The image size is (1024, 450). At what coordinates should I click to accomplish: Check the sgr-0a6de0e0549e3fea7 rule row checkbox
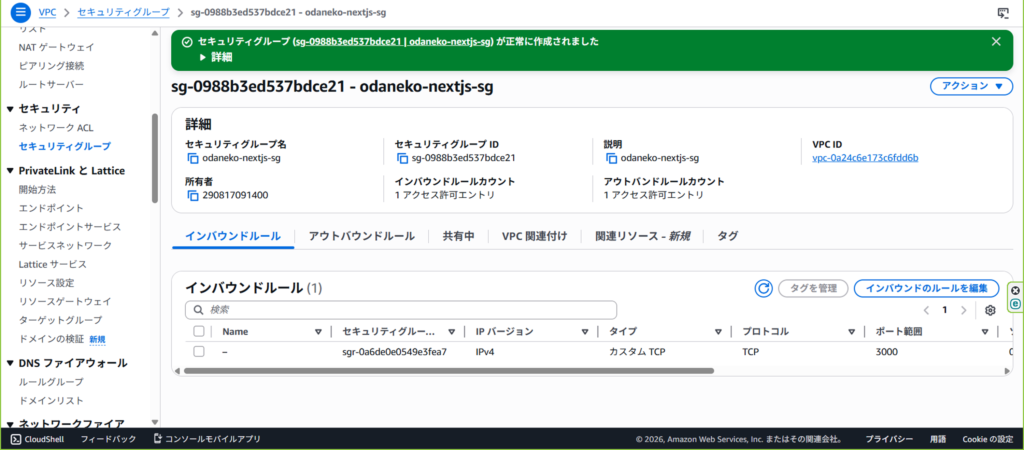tap(199, 352)
